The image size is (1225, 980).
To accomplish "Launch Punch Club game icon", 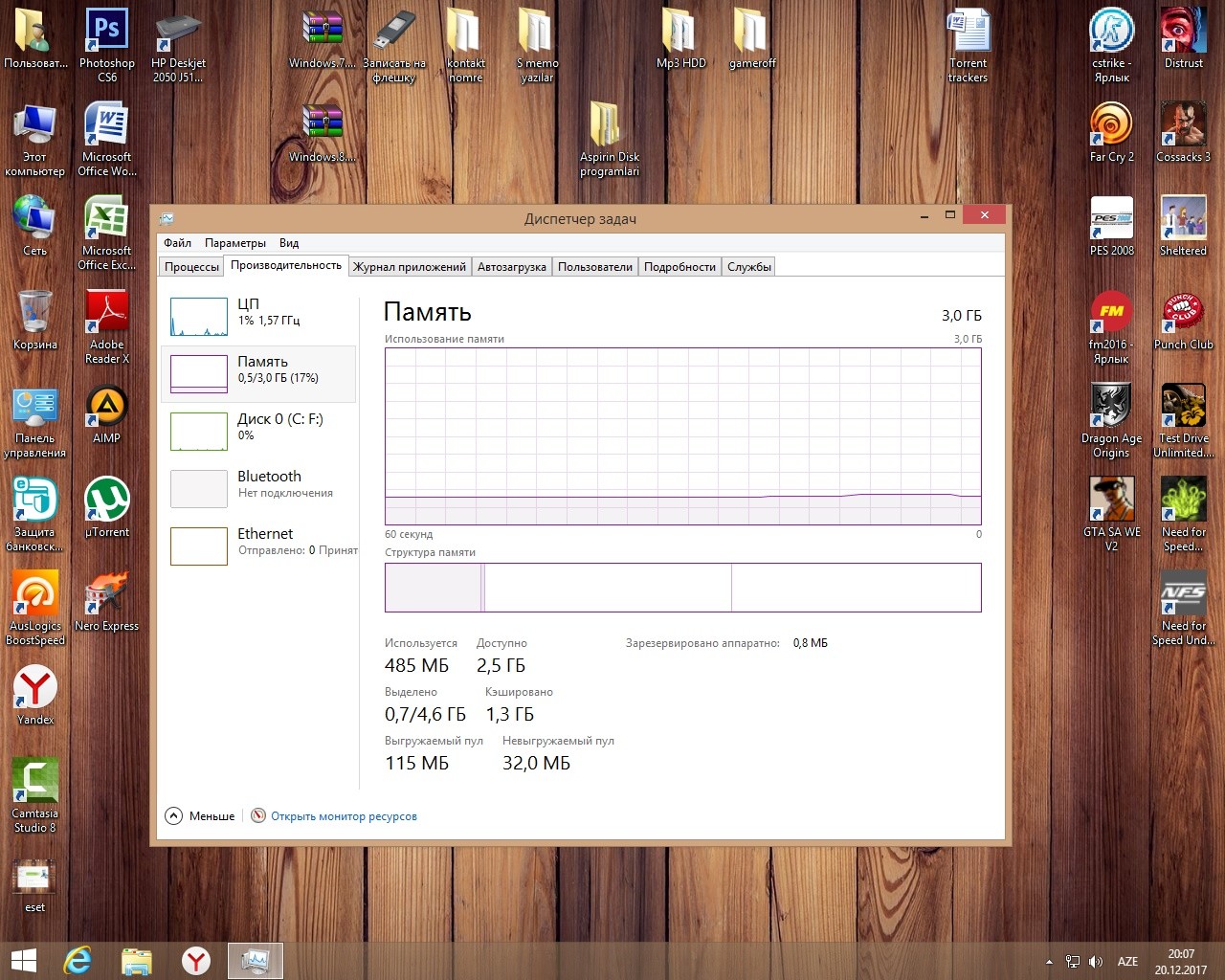I will (1183, 320).
